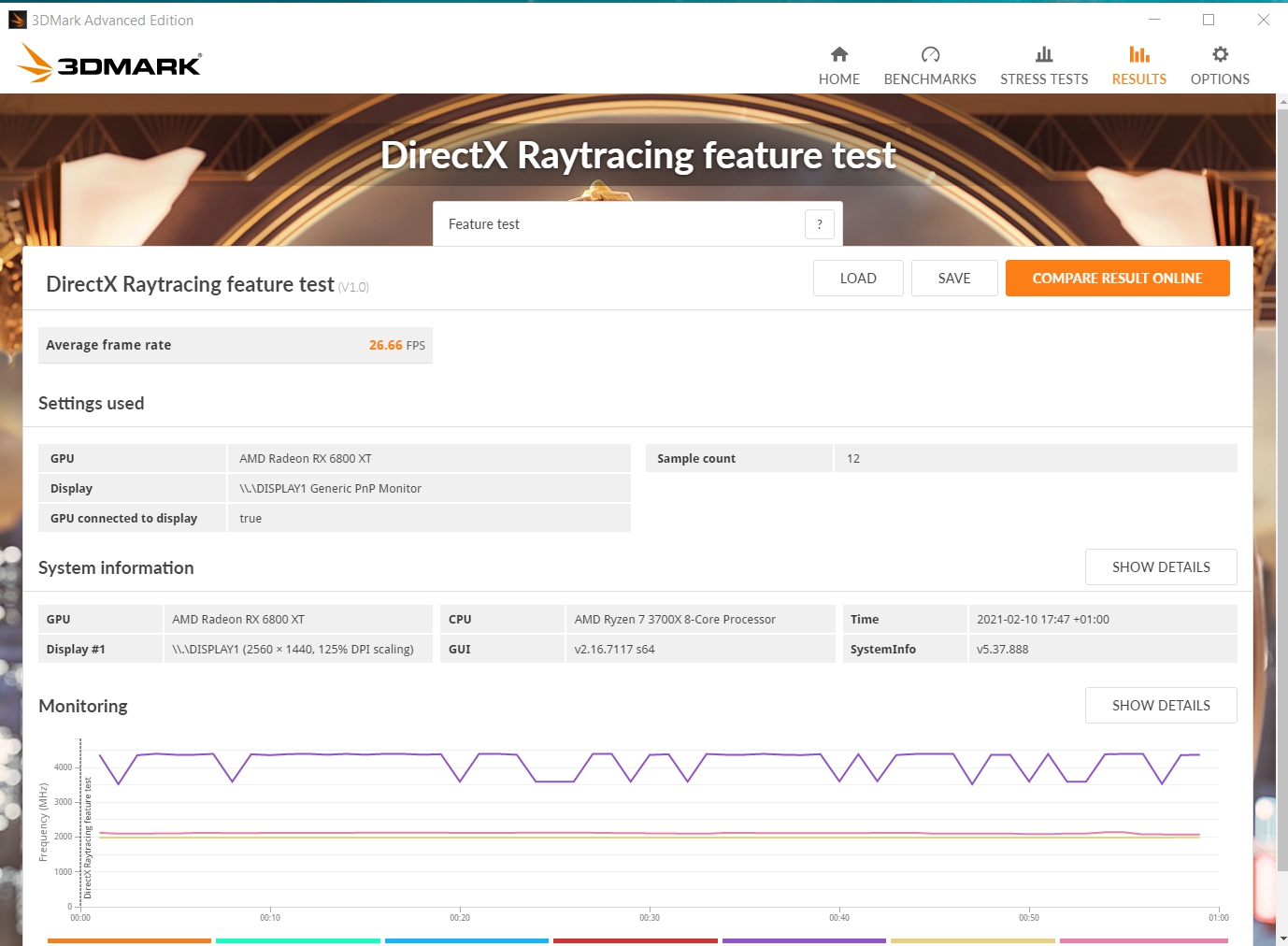Show details for Monitoring
The width and height of the screenshot is (1288, 946).
click(x=1161, y=706)
